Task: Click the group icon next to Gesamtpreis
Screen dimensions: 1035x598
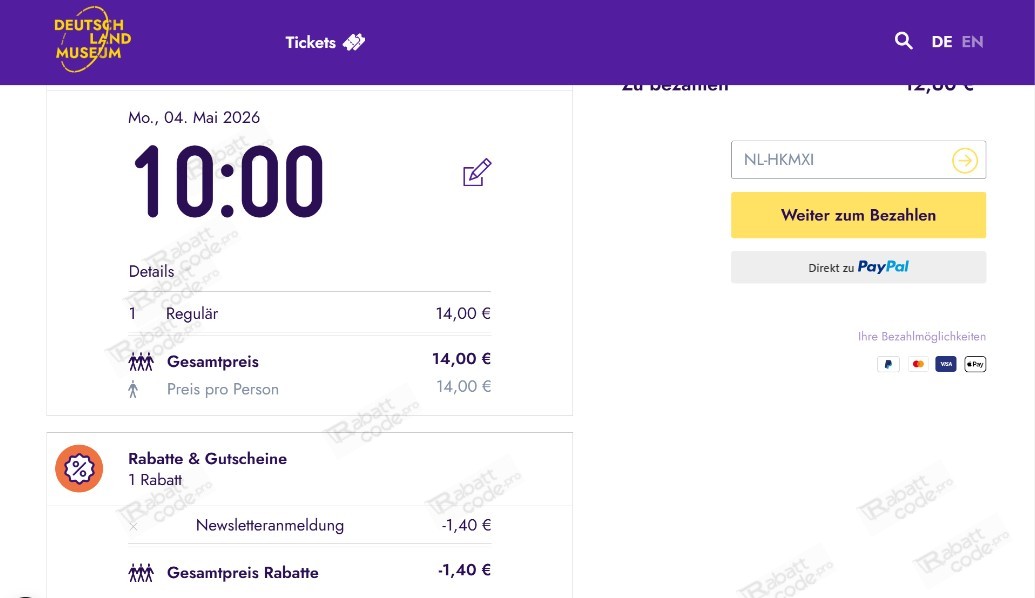Action: [140, 362]
